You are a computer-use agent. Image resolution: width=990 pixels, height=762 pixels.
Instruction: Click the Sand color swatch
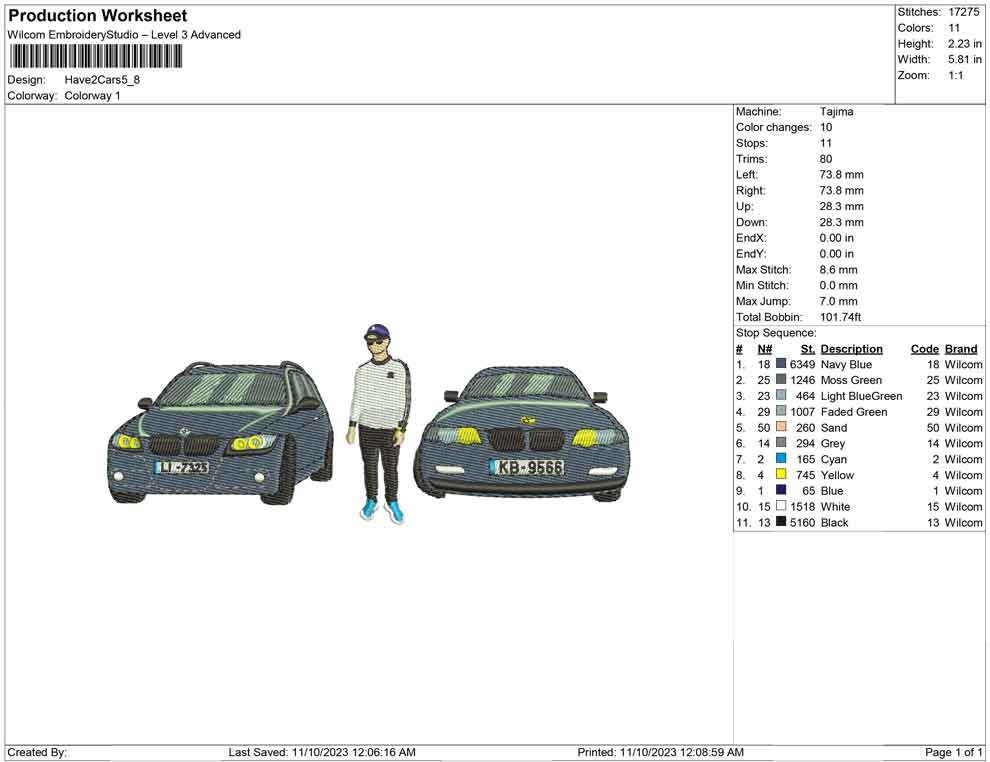click(778, 428)
